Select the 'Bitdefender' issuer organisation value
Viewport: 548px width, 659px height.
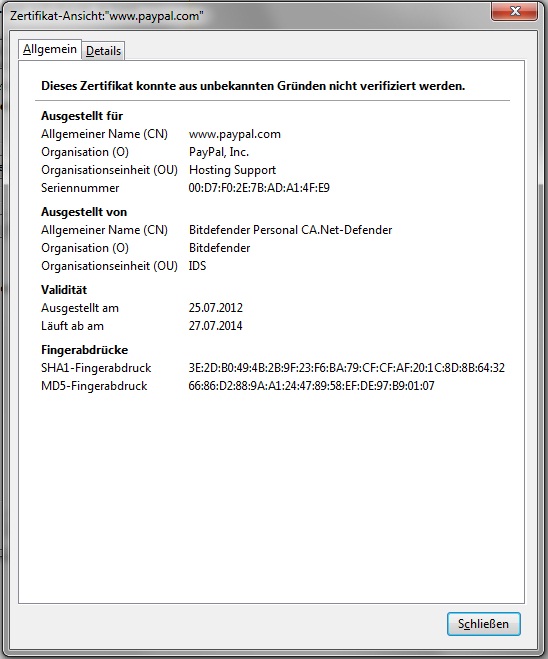click(x=219, y=248)
